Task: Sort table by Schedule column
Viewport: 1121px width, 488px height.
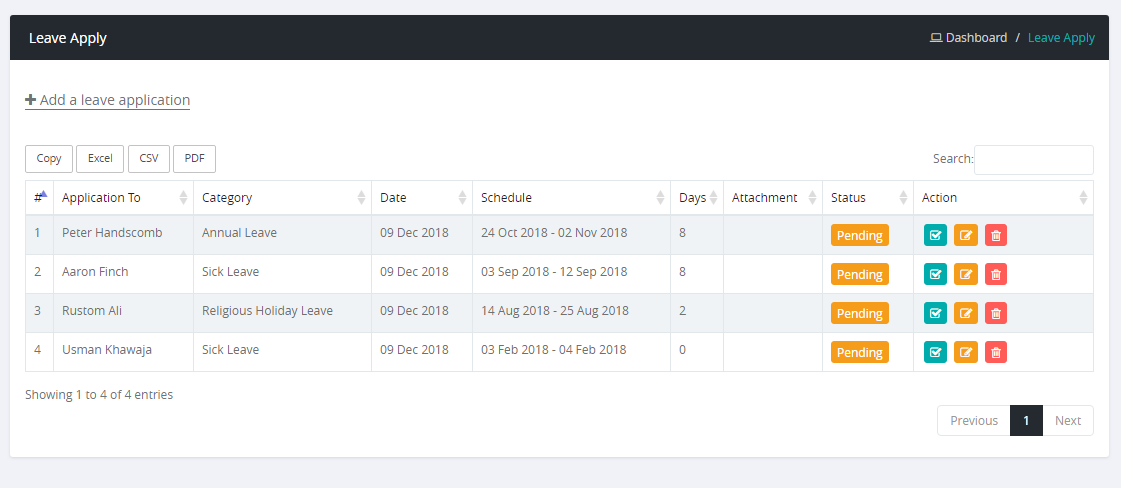Action: tap(571, 198)
